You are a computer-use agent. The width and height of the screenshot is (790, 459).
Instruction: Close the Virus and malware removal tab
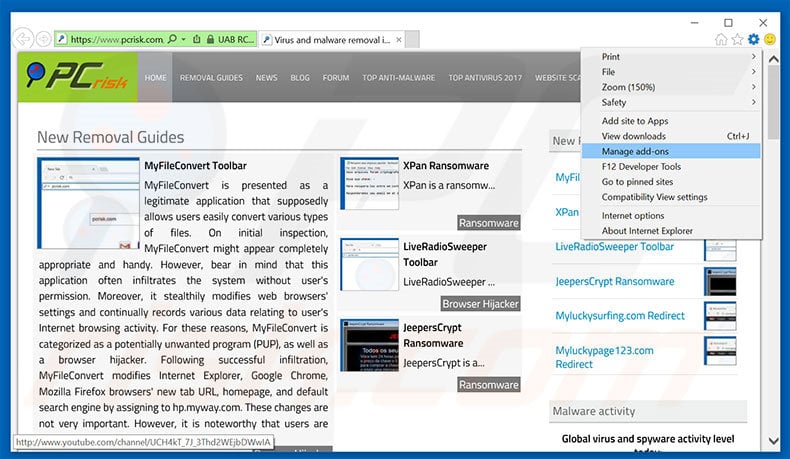click(399, 39)
